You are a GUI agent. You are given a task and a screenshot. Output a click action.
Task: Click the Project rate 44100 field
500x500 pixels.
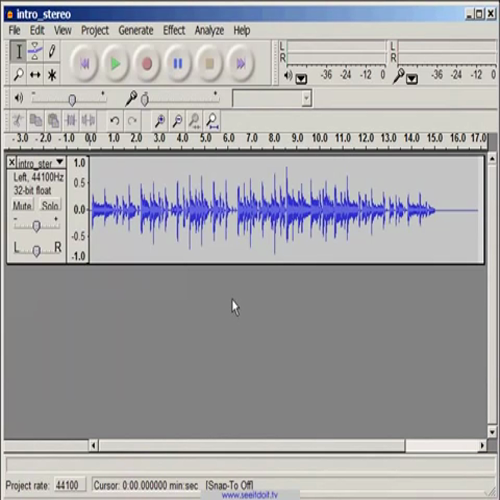point(69,485)
